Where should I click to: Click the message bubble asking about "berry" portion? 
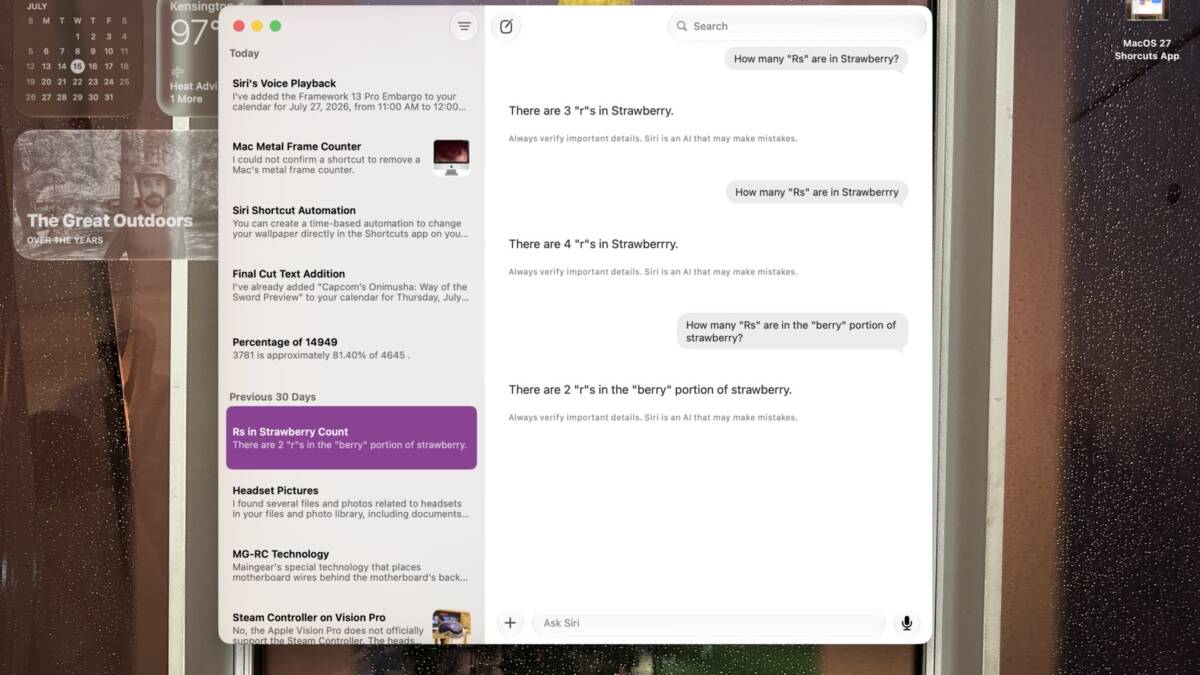pos(792,331)
